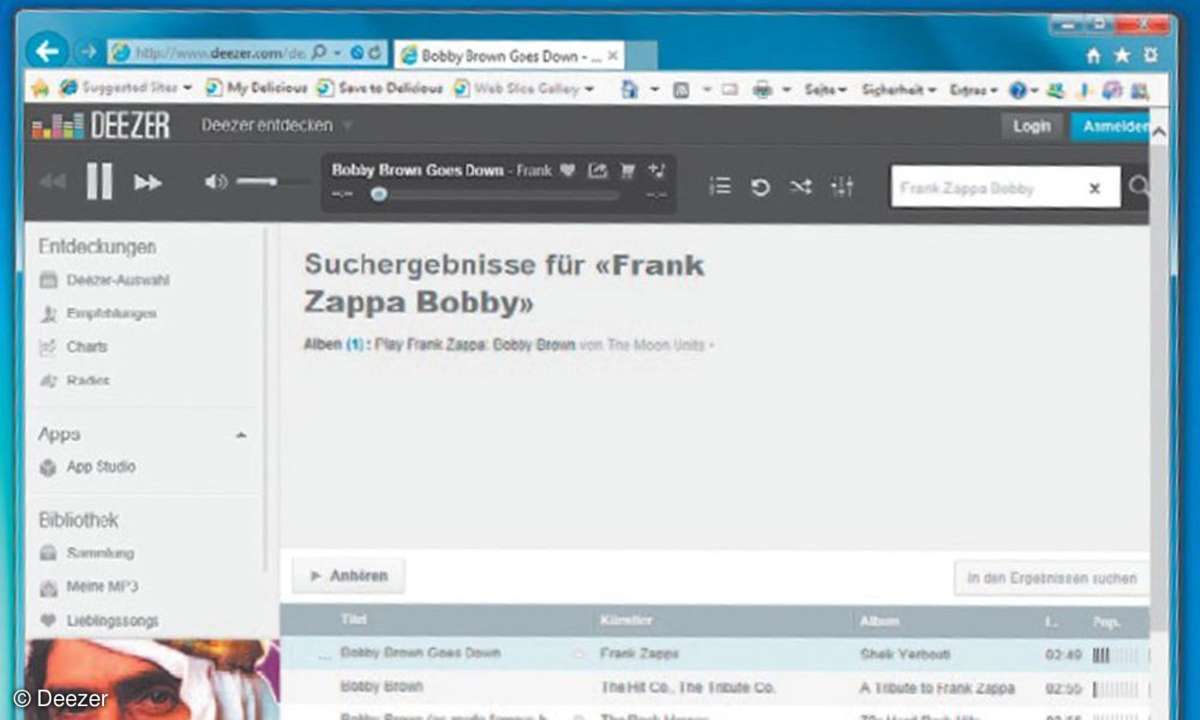Open the play queue list

720,186
